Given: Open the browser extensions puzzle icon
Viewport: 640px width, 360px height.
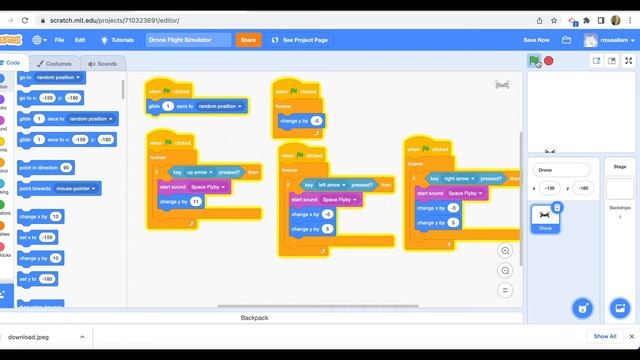Looking at the screenshot, I should (587, 20).
